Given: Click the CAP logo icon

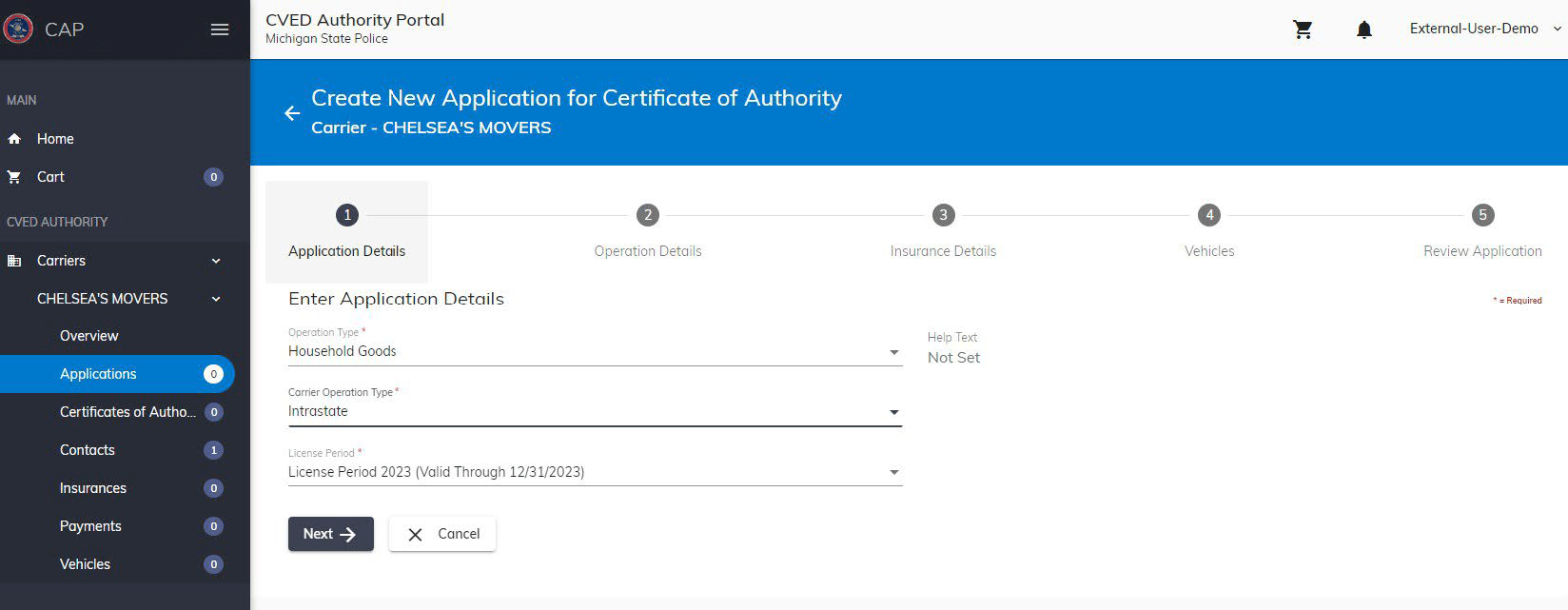Looking at the screenshot, I should coord(18,29).
